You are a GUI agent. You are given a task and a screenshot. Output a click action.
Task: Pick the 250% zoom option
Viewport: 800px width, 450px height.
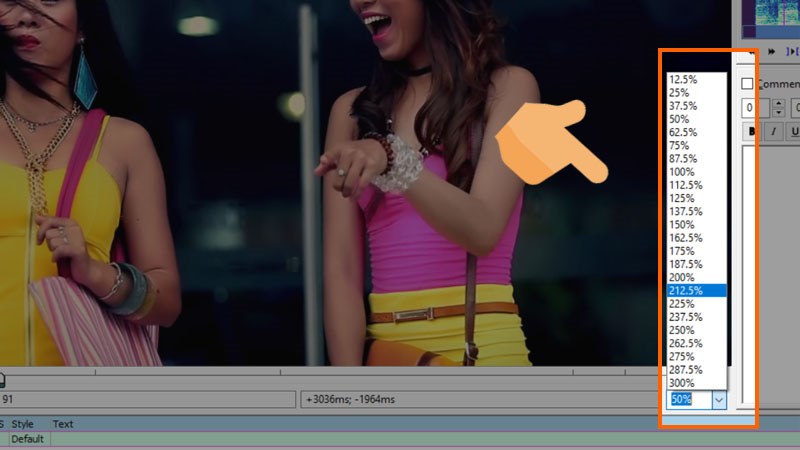click(696, 330)
